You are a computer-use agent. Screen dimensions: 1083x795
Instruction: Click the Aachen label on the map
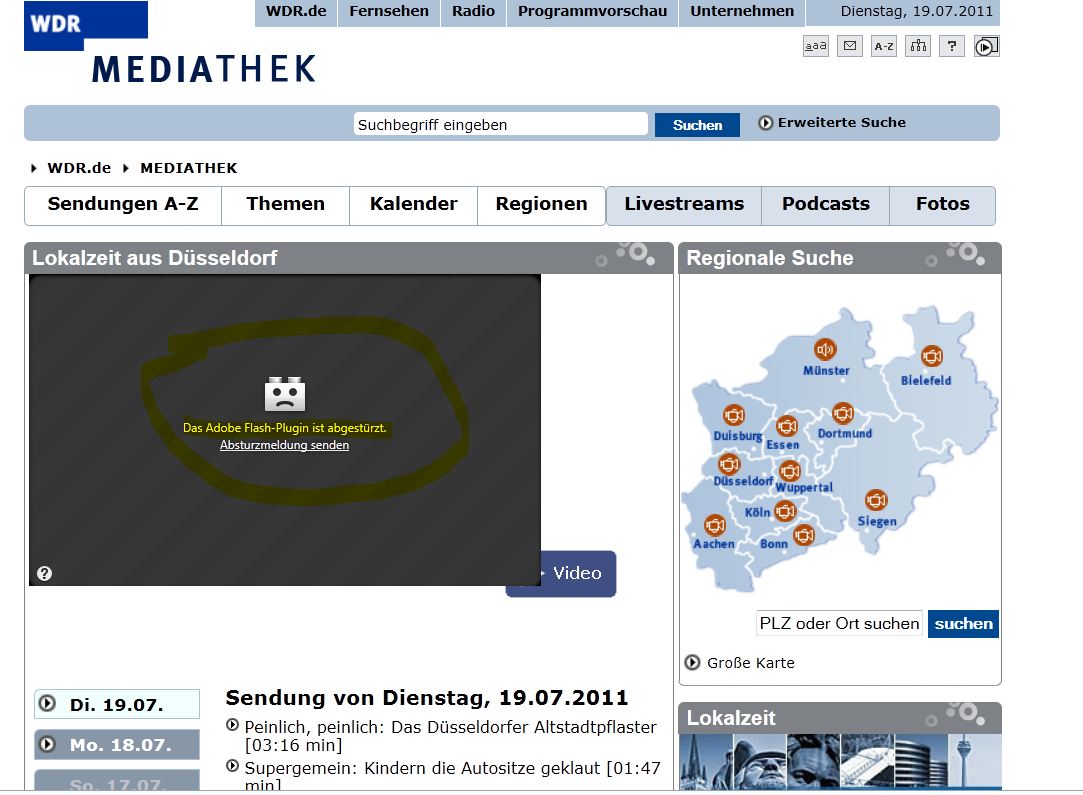714,544
